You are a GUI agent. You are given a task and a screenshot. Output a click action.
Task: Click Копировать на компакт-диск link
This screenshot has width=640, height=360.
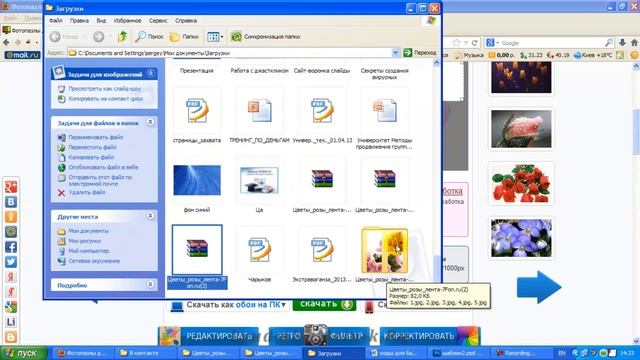(106, 99)
